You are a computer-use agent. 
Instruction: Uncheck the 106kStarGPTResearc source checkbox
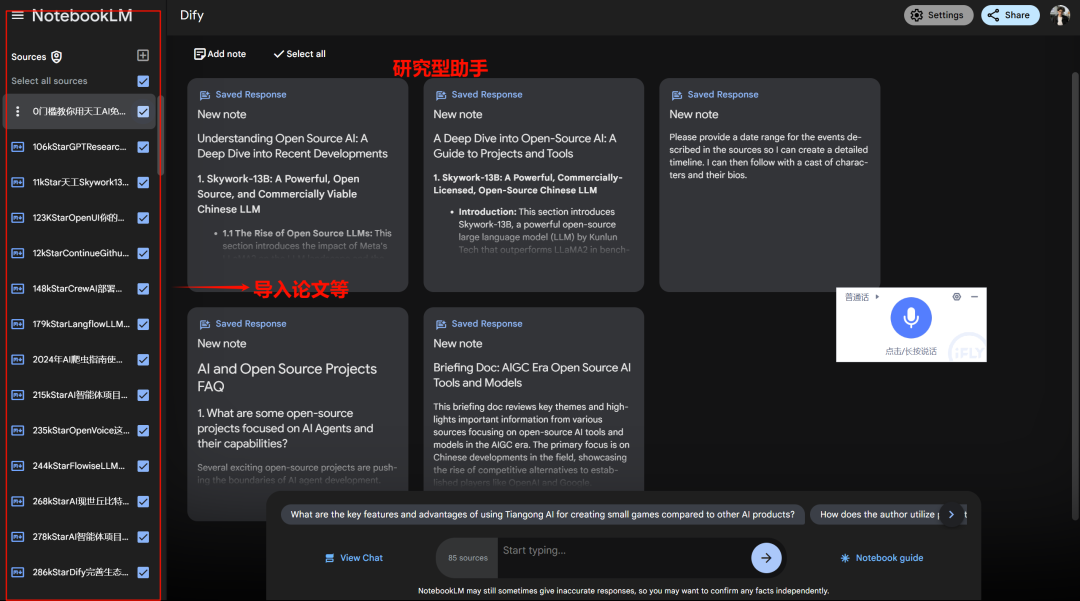(143, 147)
